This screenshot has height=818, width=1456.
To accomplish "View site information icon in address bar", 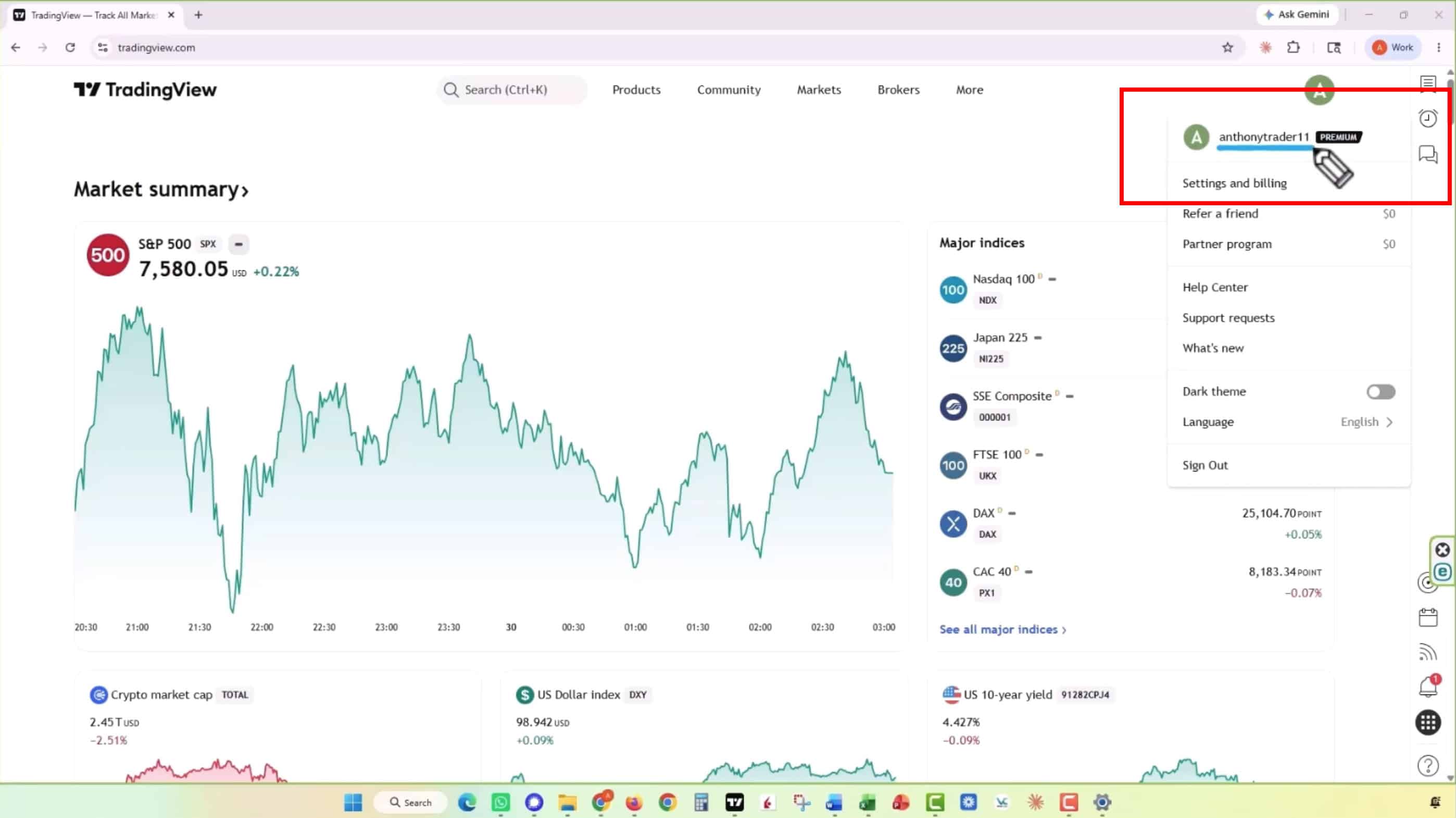I will coord(102,47).
